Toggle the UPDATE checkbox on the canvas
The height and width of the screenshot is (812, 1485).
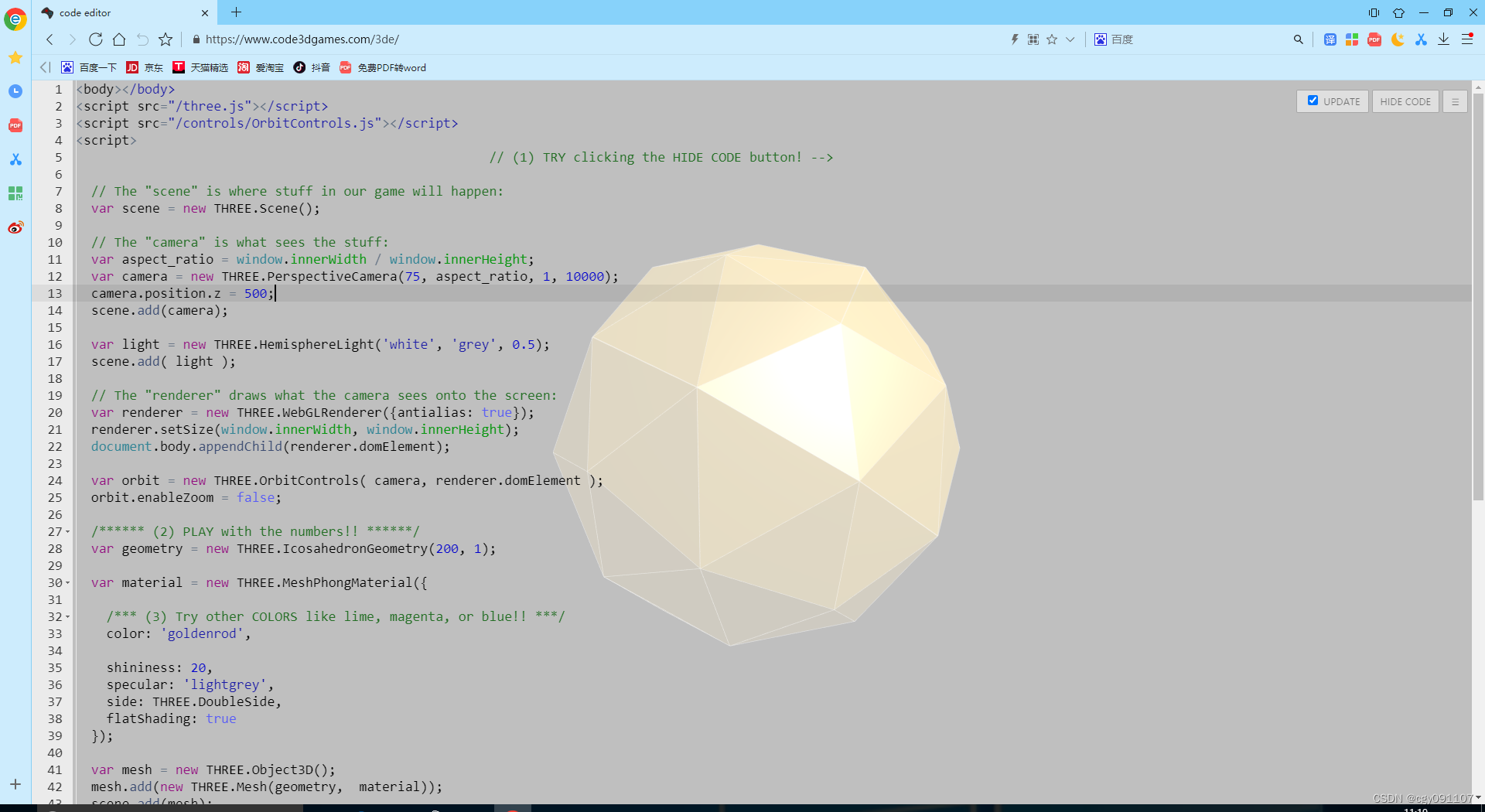pos(1313,101)
